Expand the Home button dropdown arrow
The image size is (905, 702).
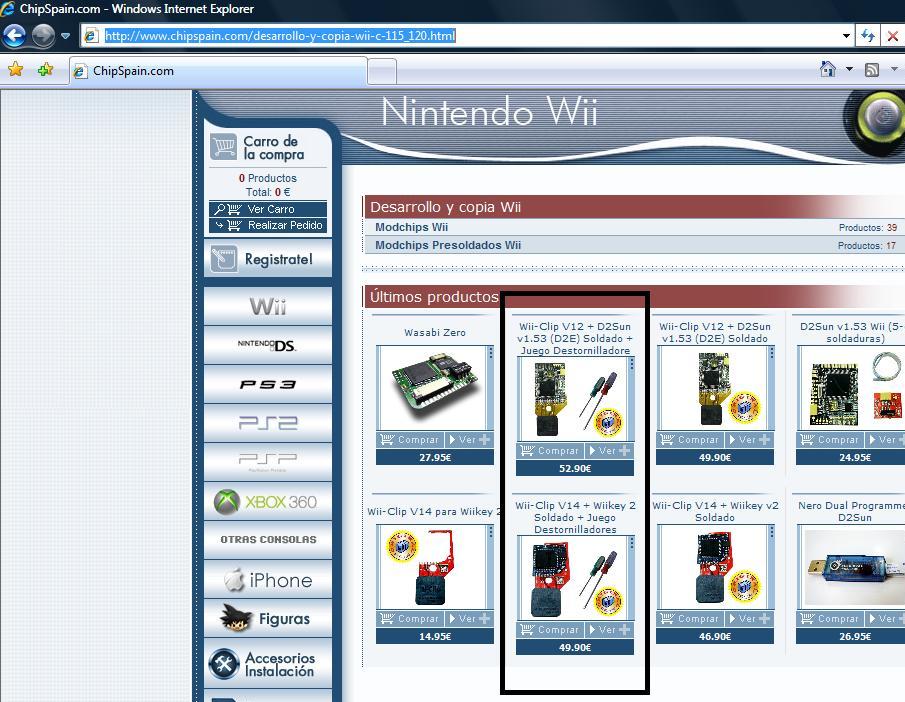849,69
